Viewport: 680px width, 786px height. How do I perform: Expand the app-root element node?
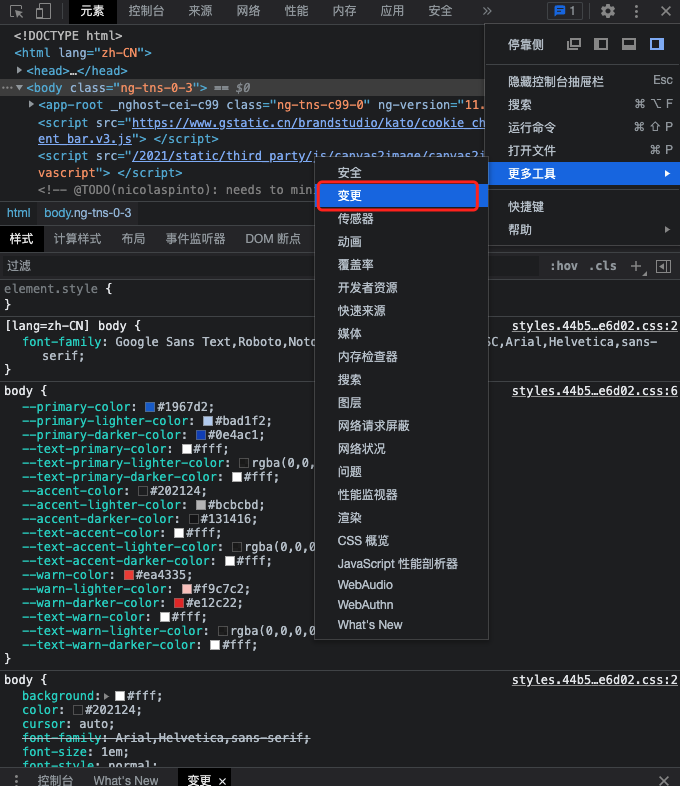click(x=31, y=104)
